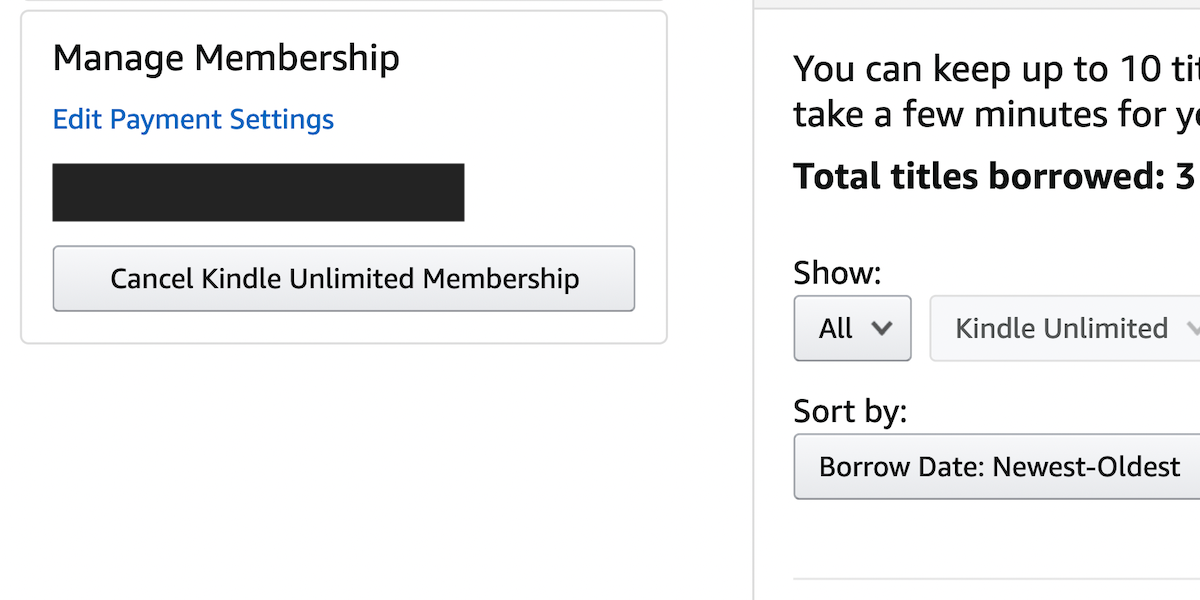The image size is (1200, 600).
Task: Click the "take a few minutes" text line
Action: pos(995,115)
